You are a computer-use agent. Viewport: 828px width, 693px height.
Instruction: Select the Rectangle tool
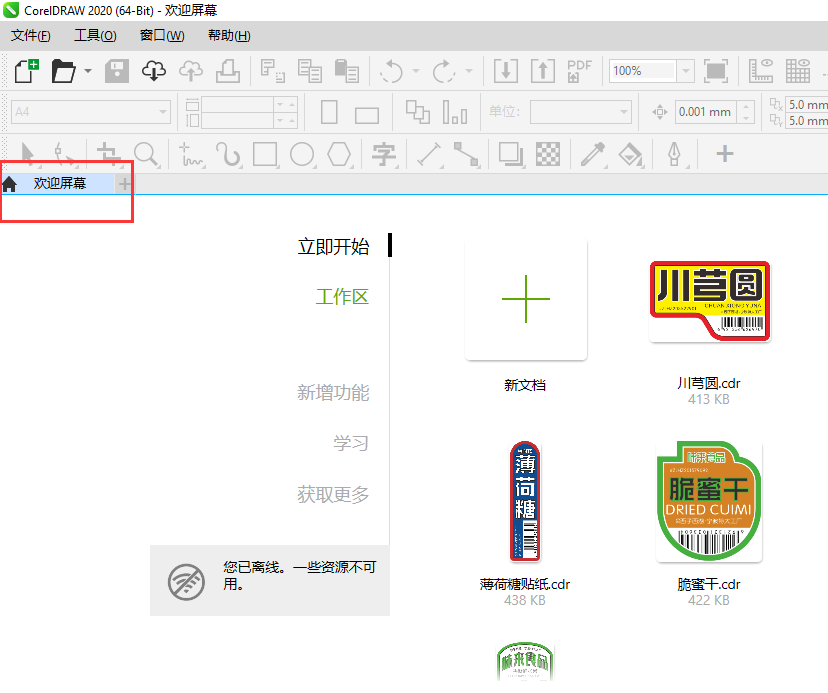[266, 154]
